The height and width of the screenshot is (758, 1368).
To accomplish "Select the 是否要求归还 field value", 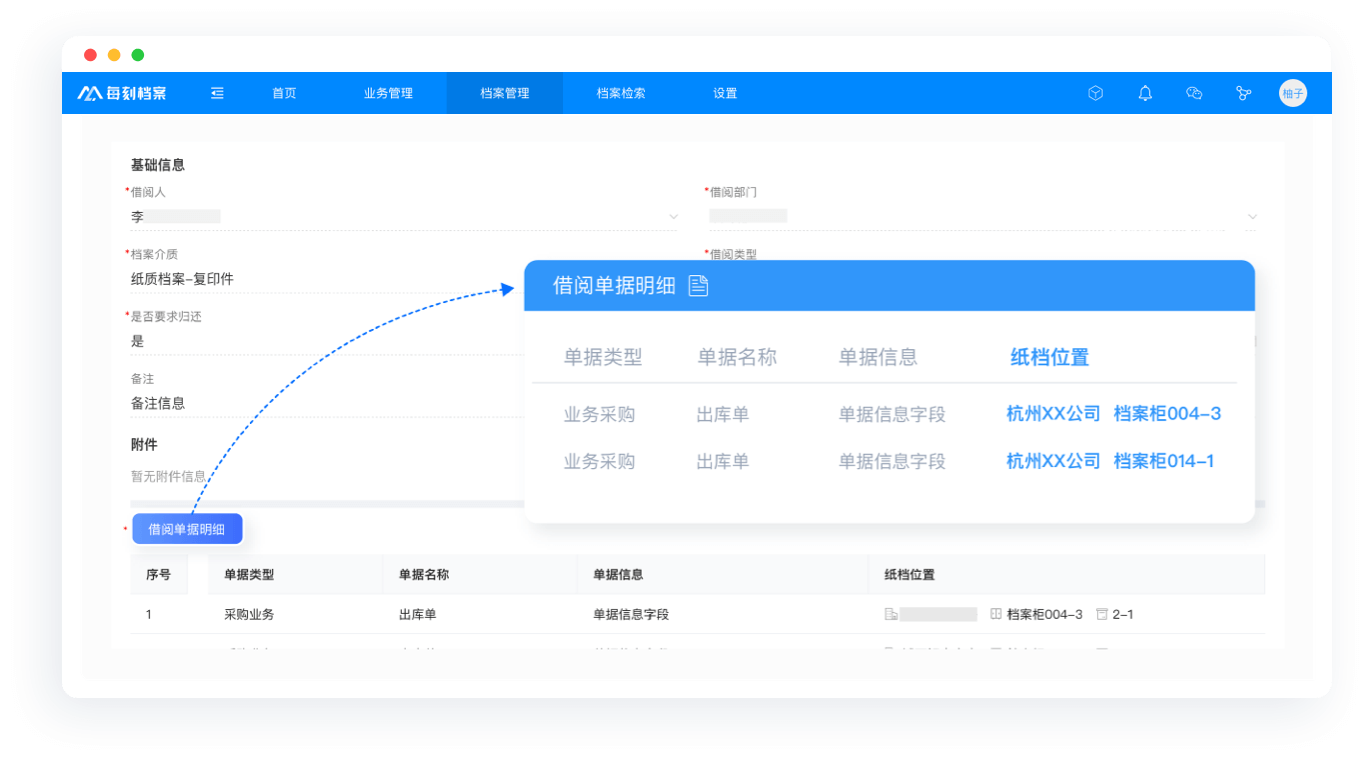I will pos(320,341).
